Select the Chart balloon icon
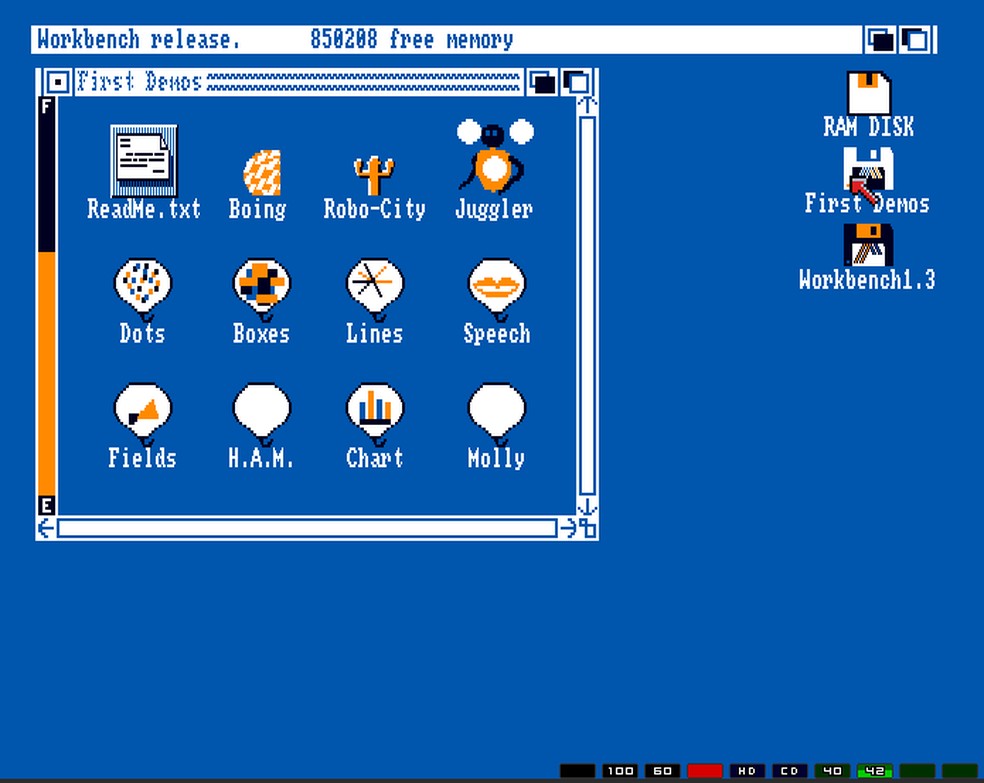This screenshot has width=984, height=783. 375,413
